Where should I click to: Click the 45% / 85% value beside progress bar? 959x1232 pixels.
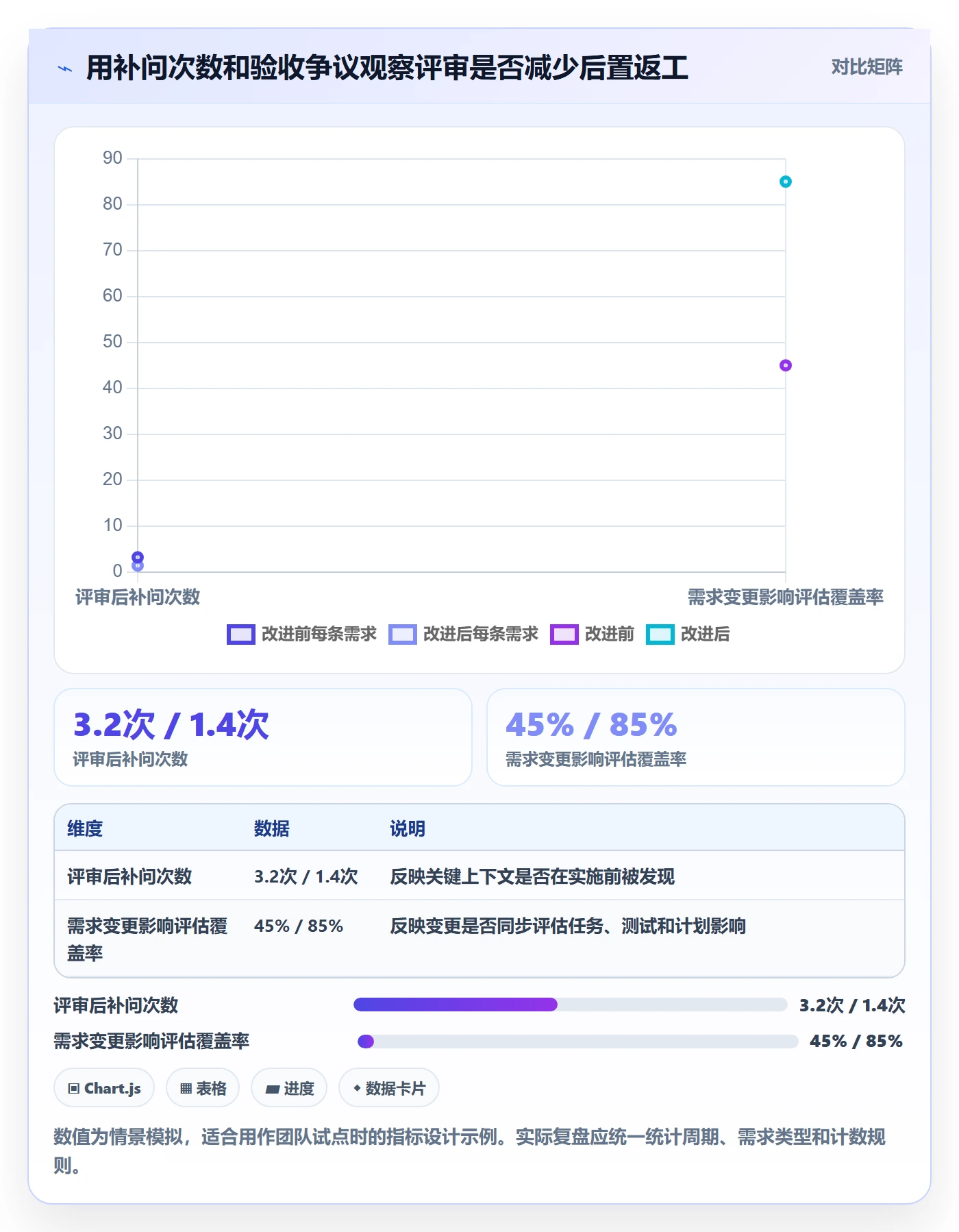click(856, 1042)
